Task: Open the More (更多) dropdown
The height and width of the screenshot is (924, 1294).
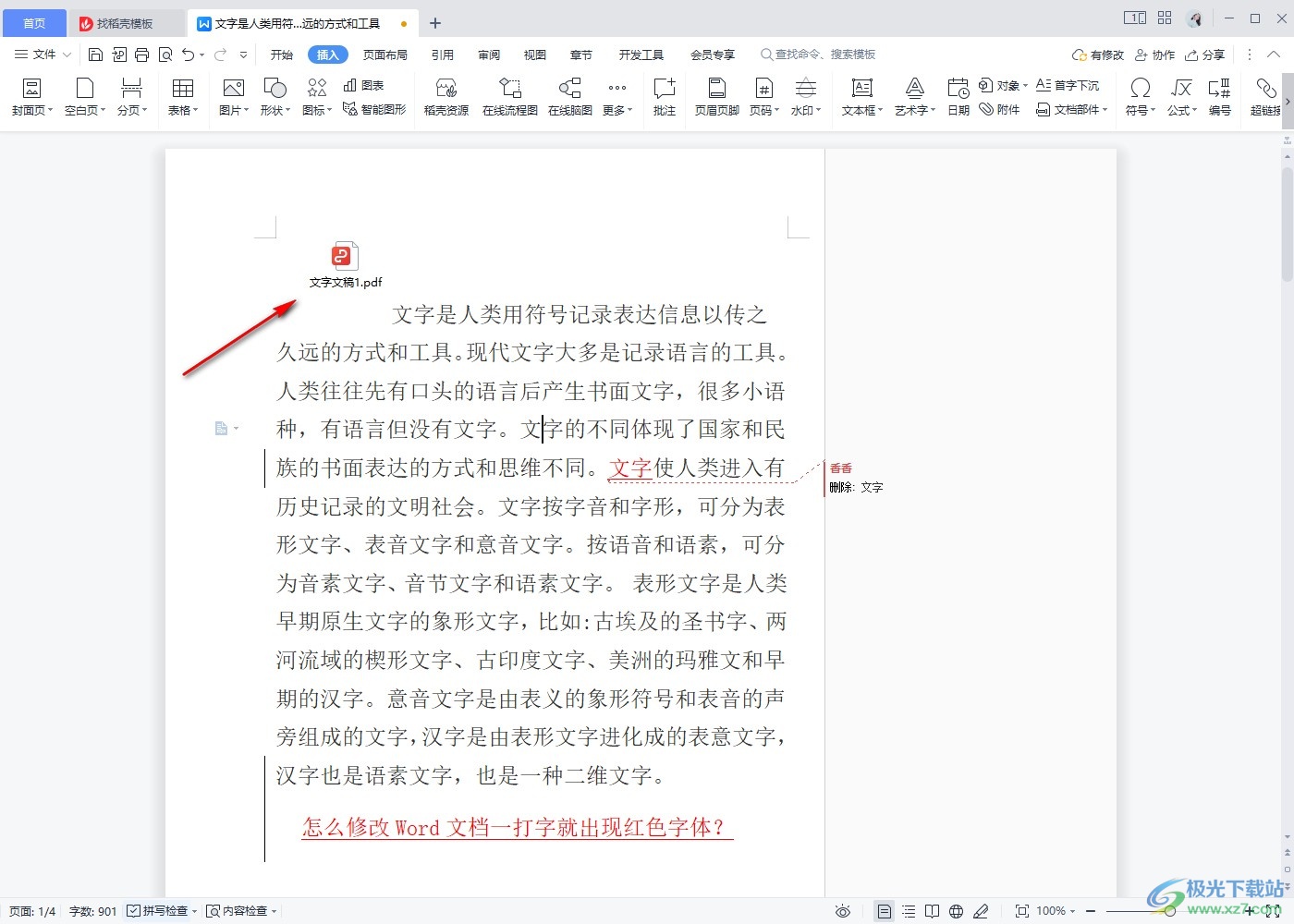Action: (617, 96)
